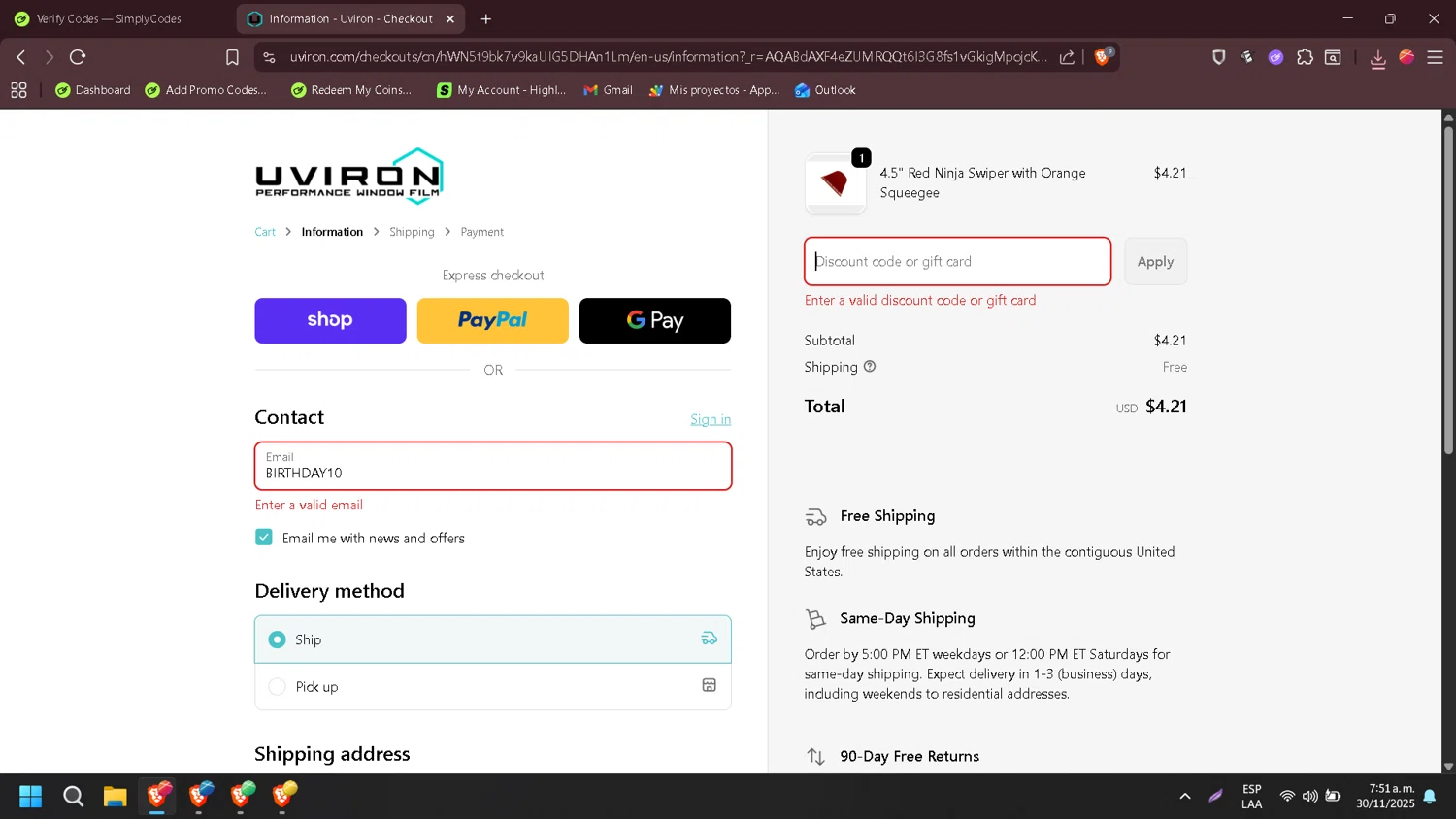The image size is (1456, 819).
Task: Focus Discount code or gift card field
Action: click(x=957, y=261)
